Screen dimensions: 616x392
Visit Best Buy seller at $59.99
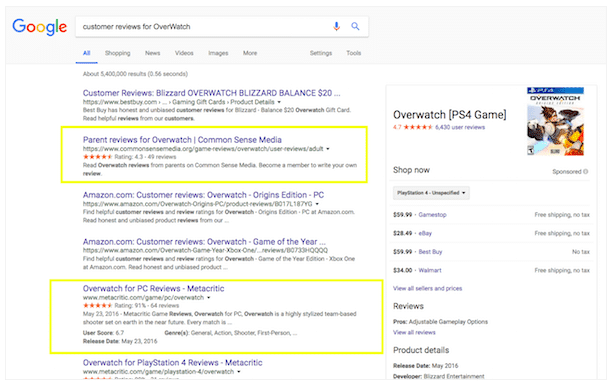pyautogui.click(x=430, y=252)
